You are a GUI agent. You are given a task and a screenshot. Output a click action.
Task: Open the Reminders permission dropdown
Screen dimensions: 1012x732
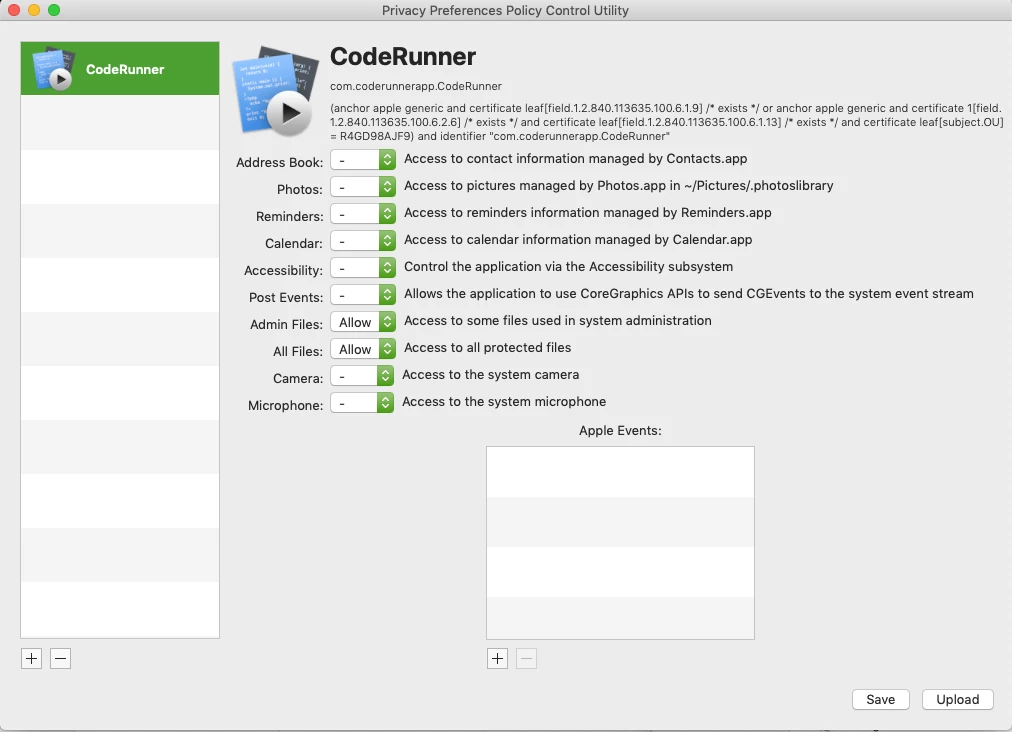coord(363,214)
